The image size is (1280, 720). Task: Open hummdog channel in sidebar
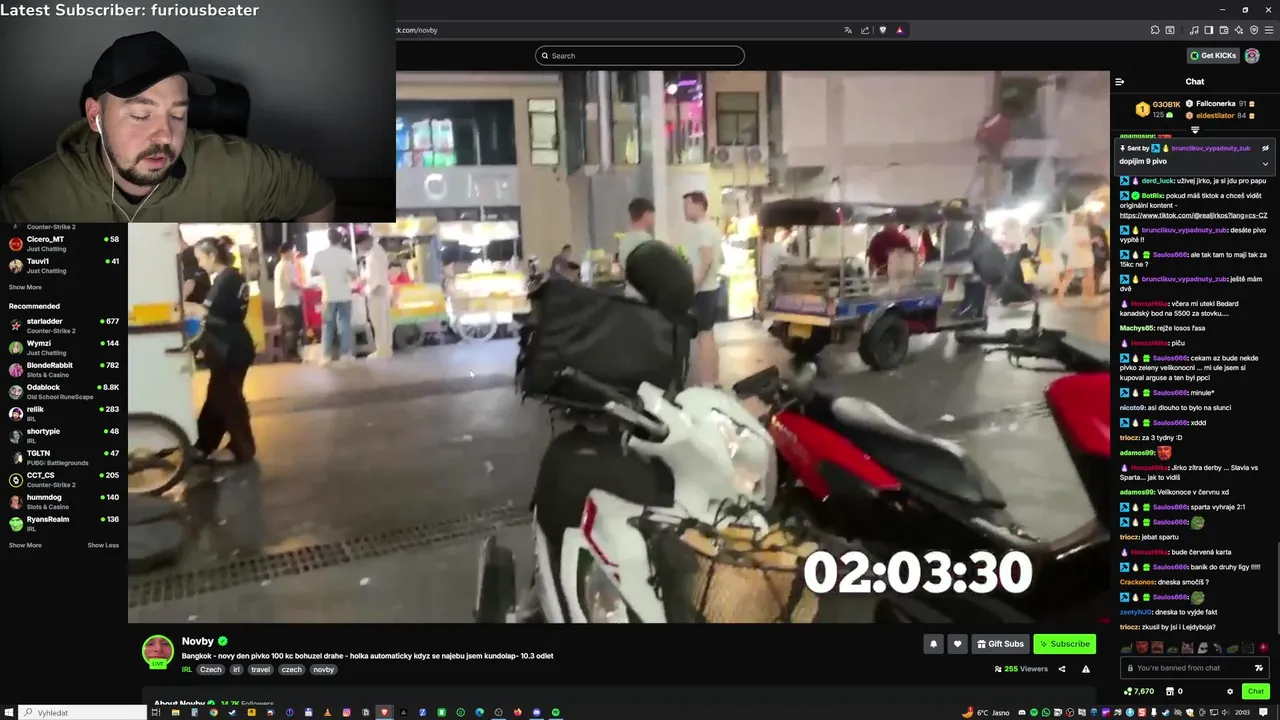pos(64,501)
